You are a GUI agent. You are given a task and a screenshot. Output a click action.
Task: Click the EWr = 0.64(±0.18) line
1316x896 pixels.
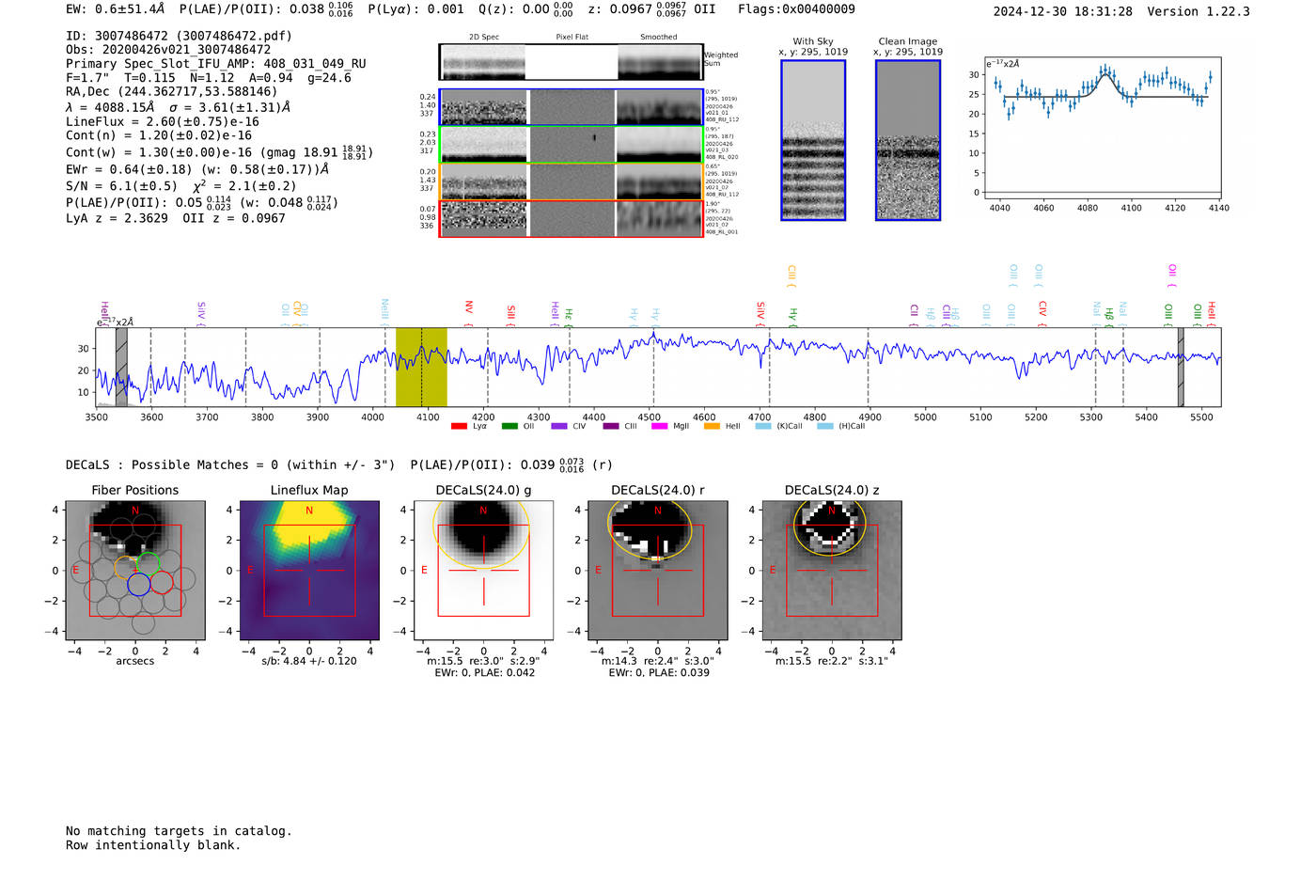click(x=197, y=170)
